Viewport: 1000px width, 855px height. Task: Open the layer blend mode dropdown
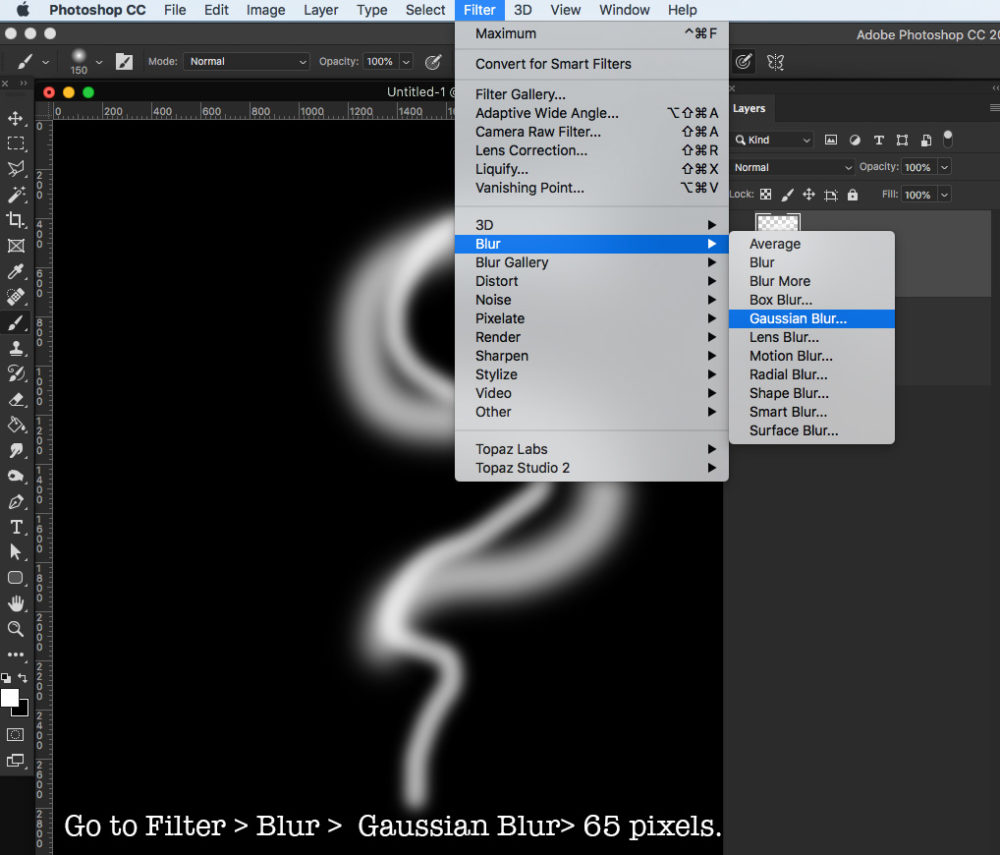pos(793,167)
